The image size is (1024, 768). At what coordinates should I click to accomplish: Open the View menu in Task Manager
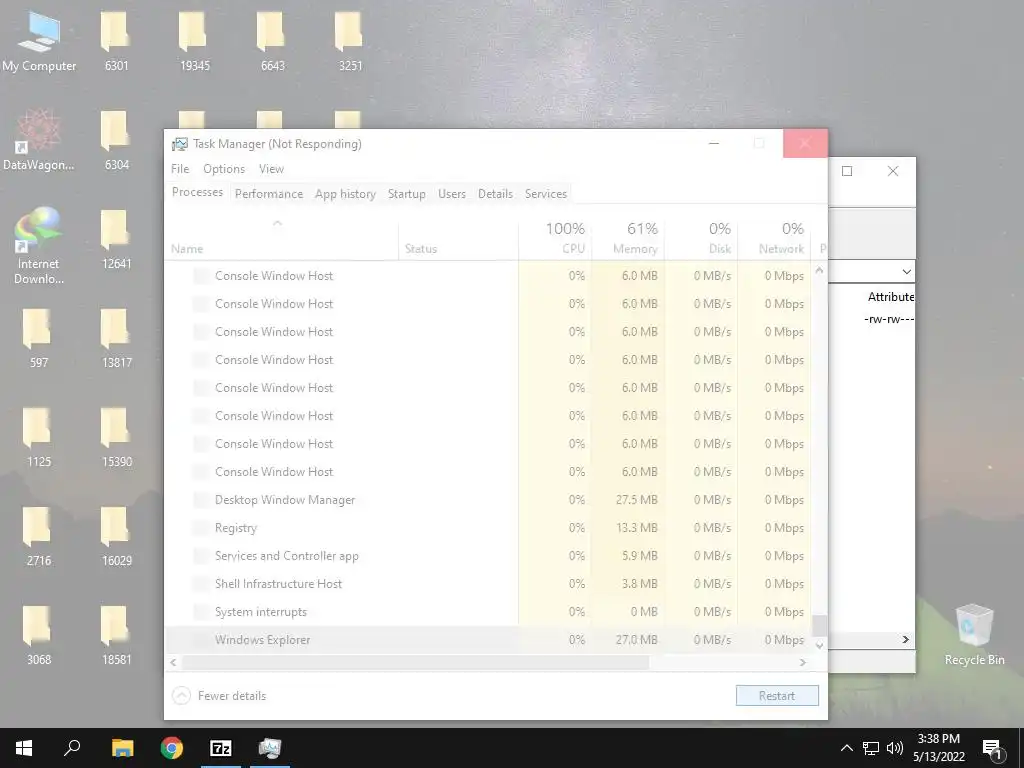[271, 168]
